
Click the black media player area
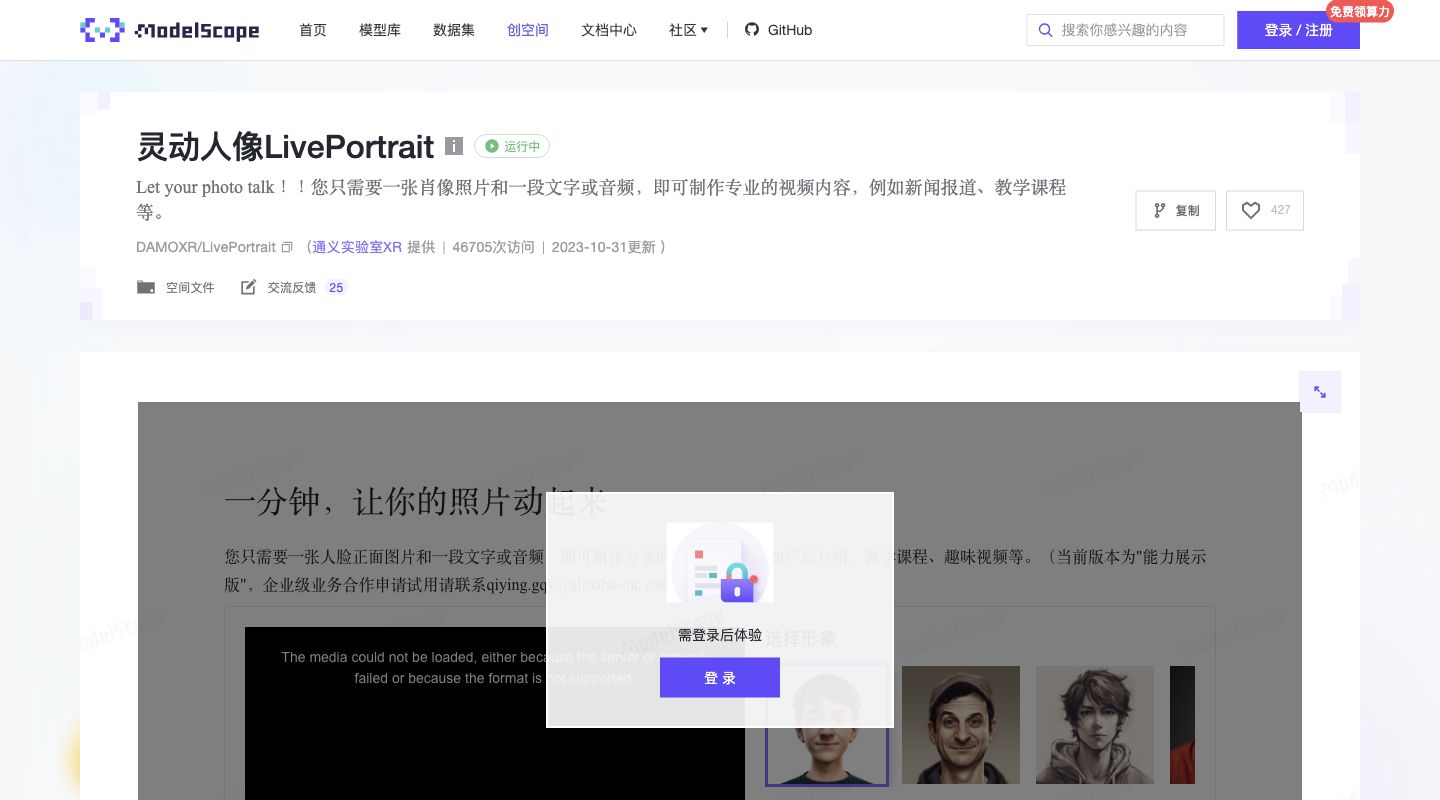[495, 713]
